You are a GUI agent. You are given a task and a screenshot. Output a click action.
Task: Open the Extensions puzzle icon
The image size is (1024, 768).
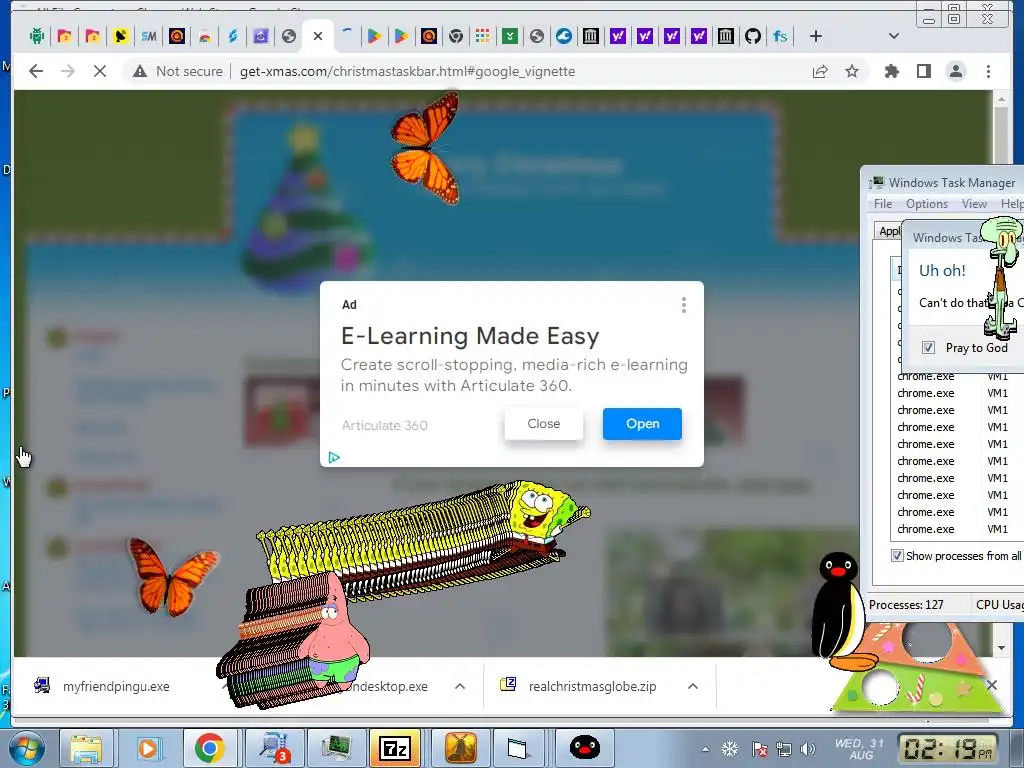891,71
